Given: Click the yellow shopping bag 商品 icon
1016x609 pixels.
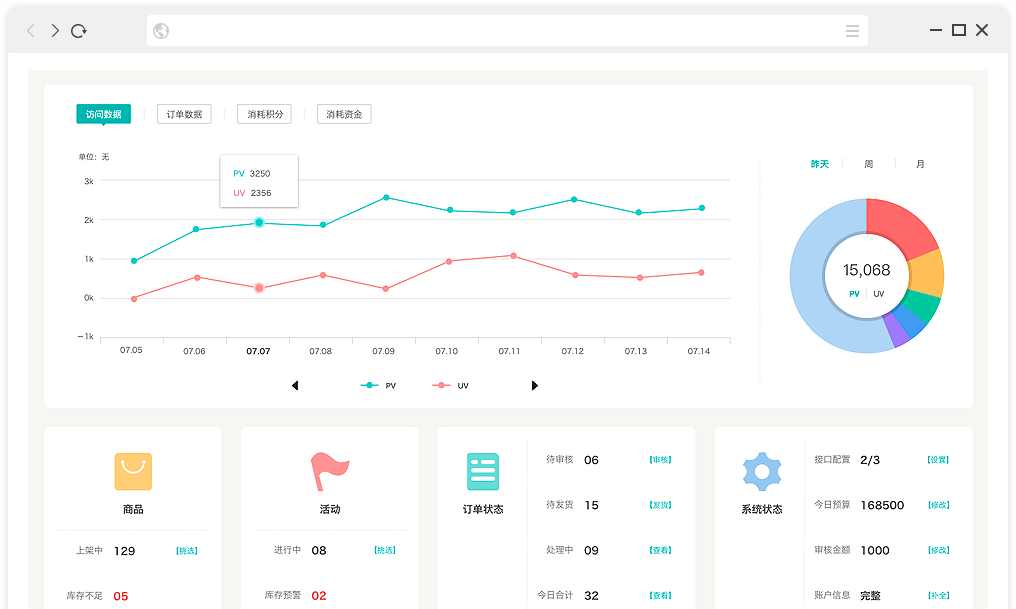Looking at the screenshot, I should [x=133, y=471].
